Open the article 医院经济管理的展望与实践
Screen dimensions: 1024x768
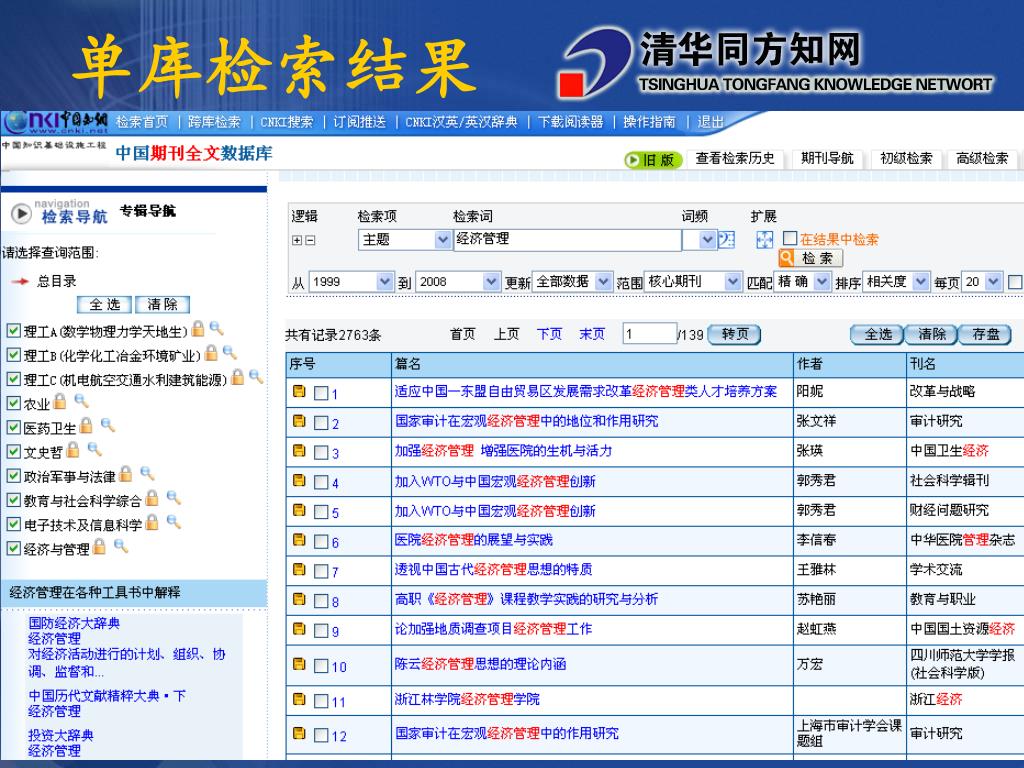coord(473,540)
